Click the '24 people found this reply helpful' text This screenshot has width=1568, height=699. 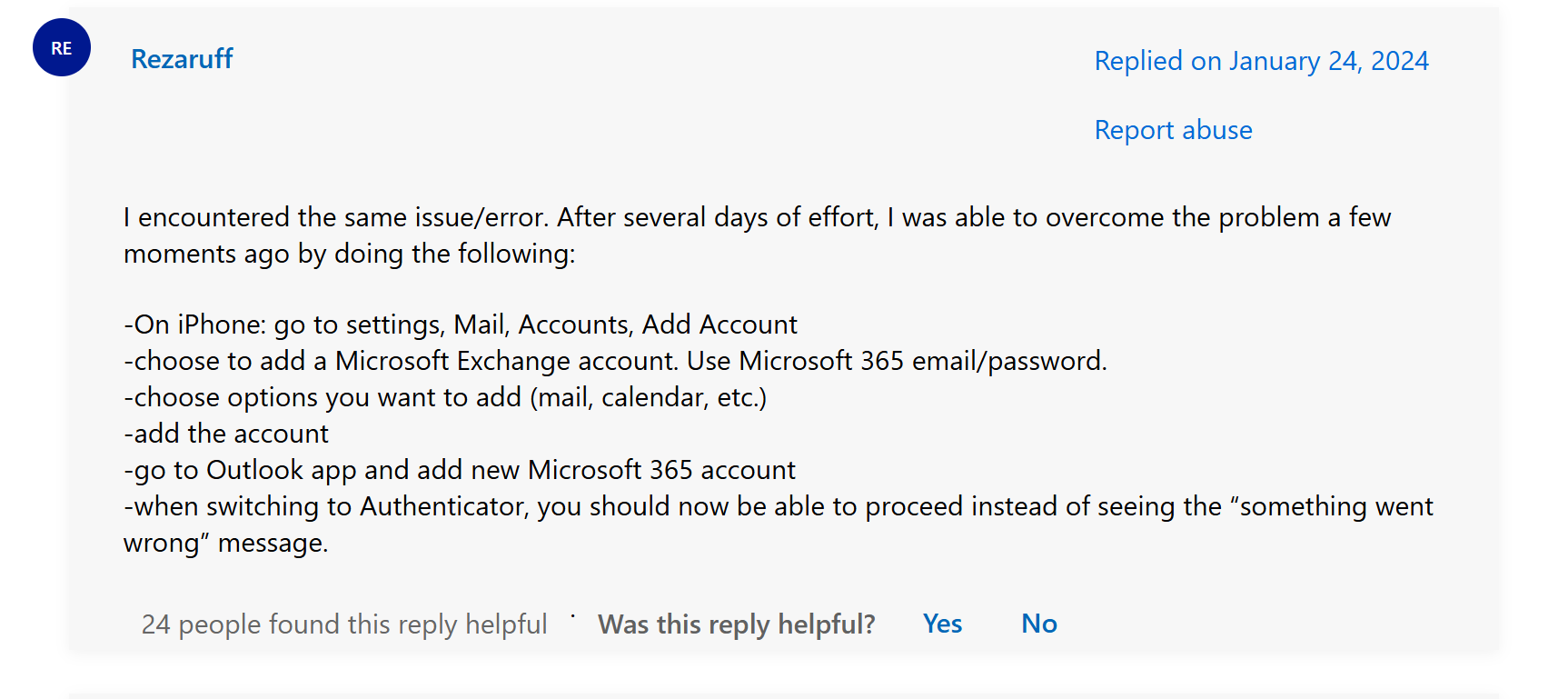344,624
